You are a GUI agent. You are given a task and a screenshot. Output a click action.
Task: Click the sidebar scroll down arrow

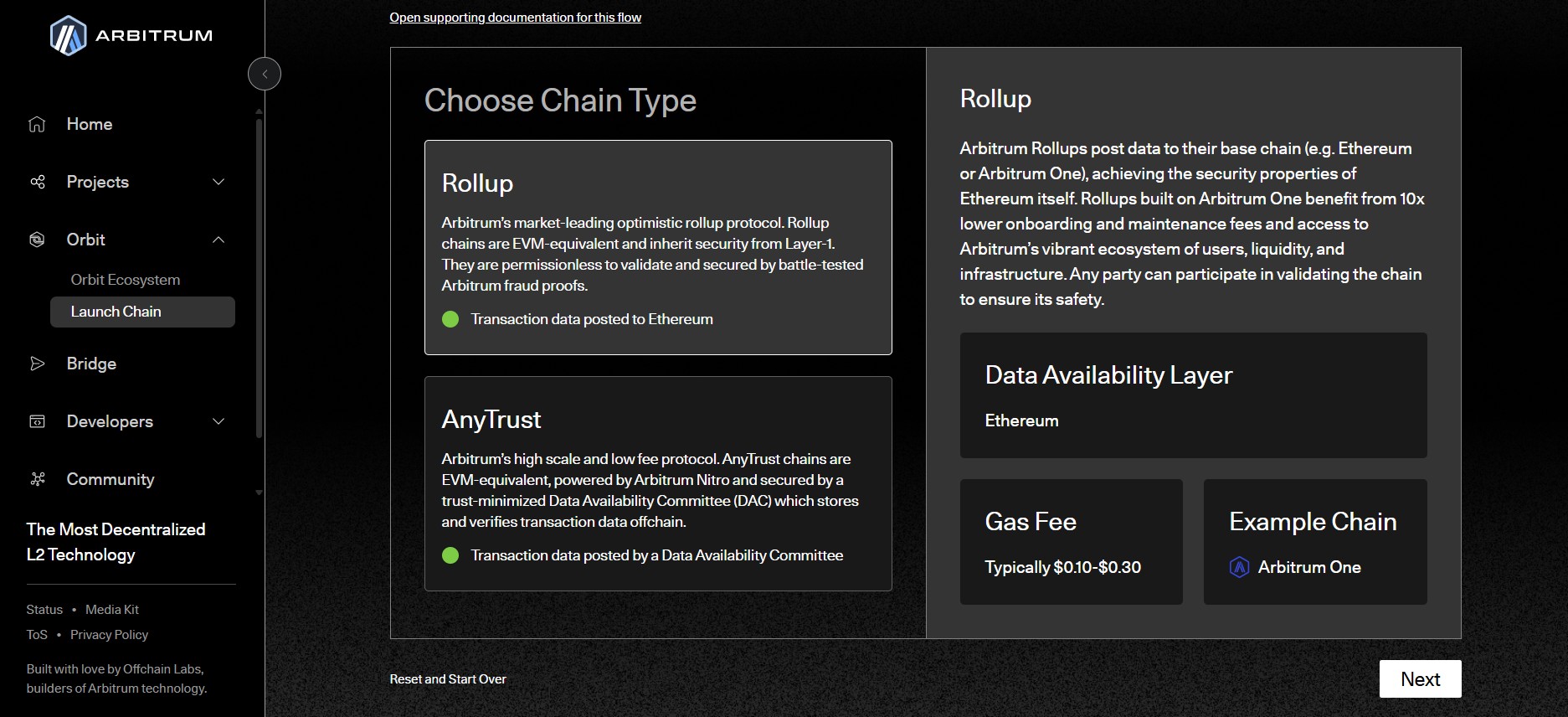tap(259, 493)
